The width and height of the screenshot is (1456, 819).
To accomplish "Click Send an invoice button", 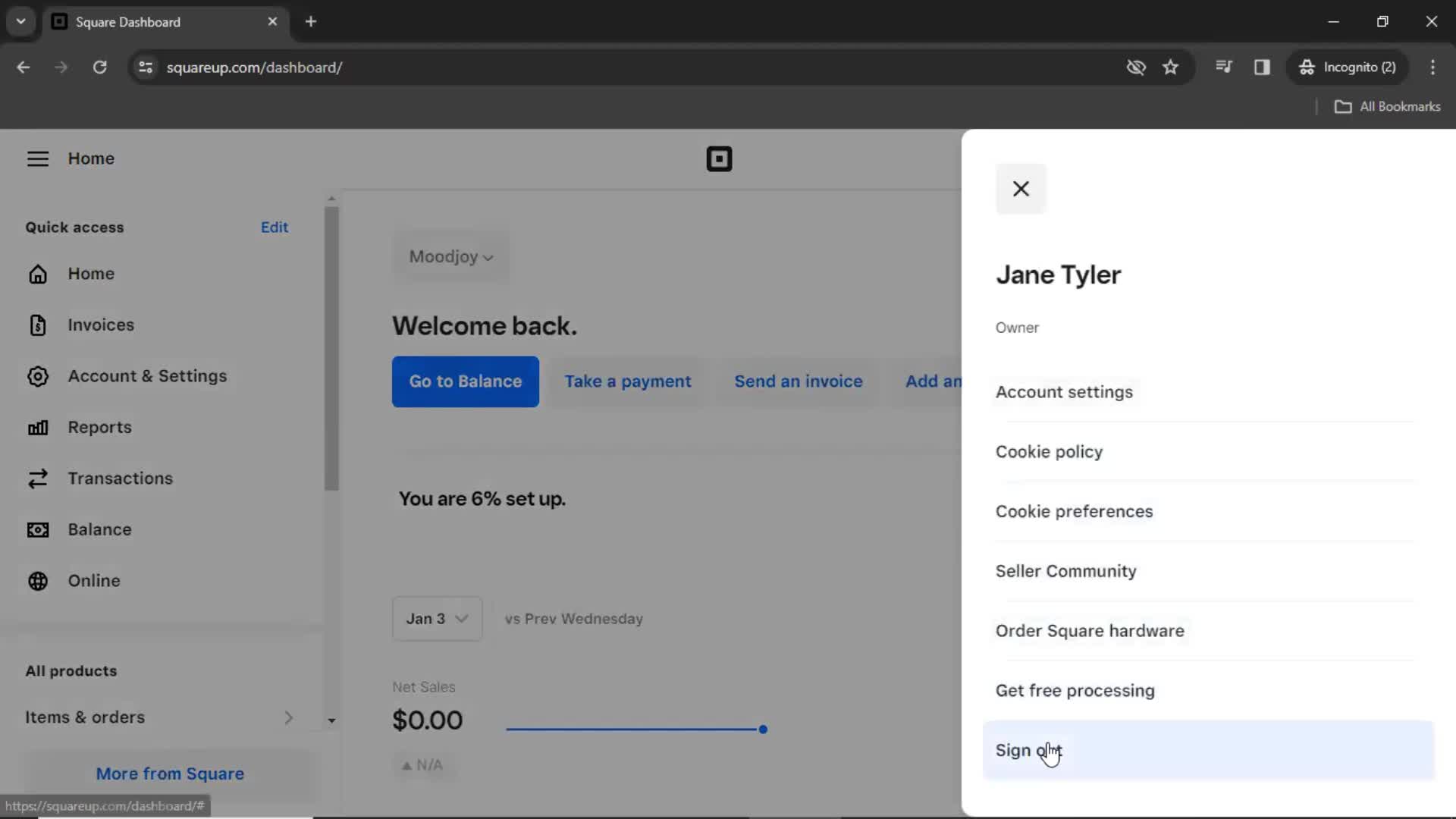I will (798, 381).
